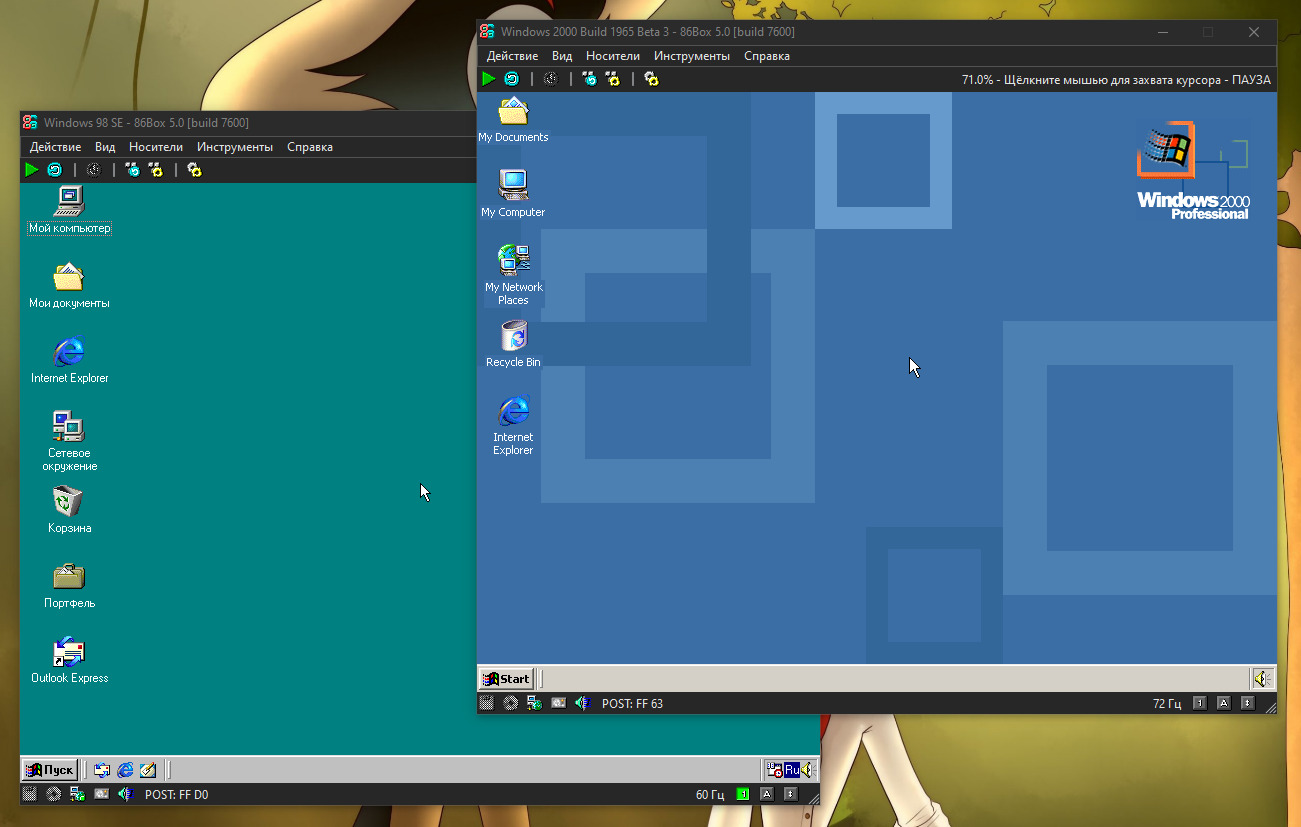Viewport: 1301px width, 827px height.
Task: Click the floppy drive icon in Windows 98 SE status bar
Action: [30, 794]
